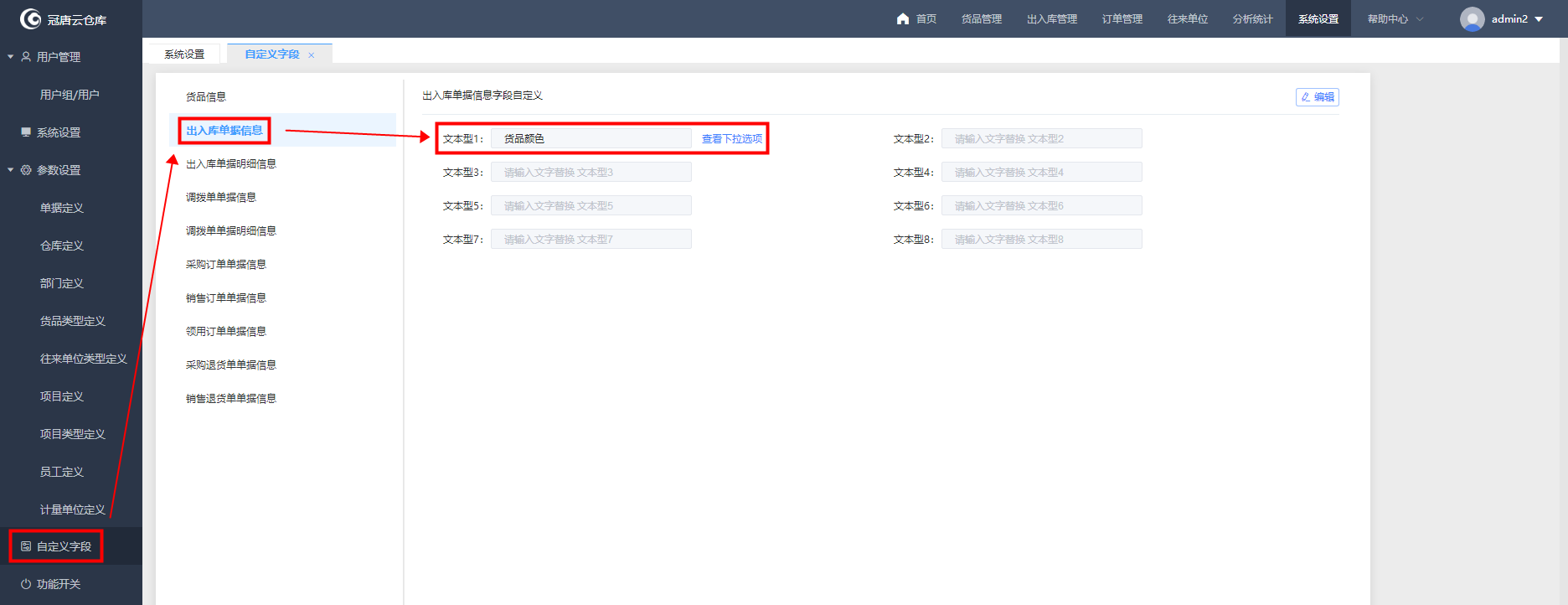1568x605 pixels.
Task: Select 采购退货单单据信息 category
Action: 231,365
